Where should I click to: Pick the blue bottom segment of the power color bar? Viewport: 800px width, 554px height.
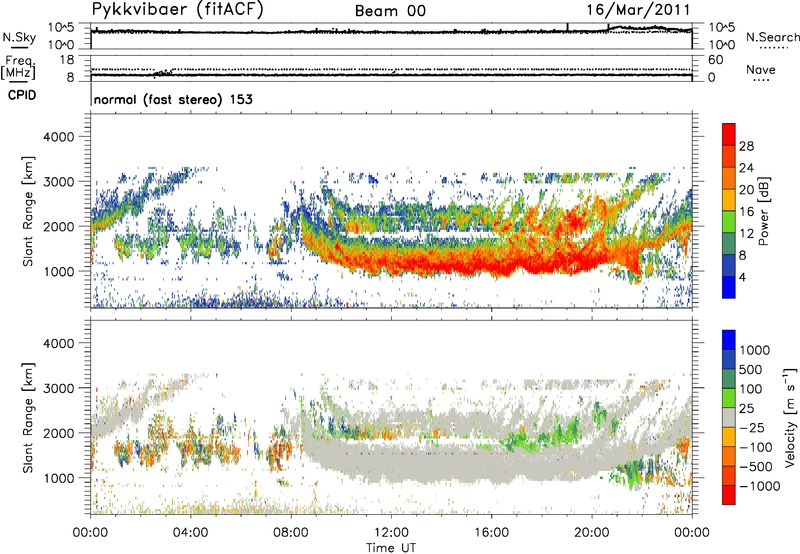(729, 288)
